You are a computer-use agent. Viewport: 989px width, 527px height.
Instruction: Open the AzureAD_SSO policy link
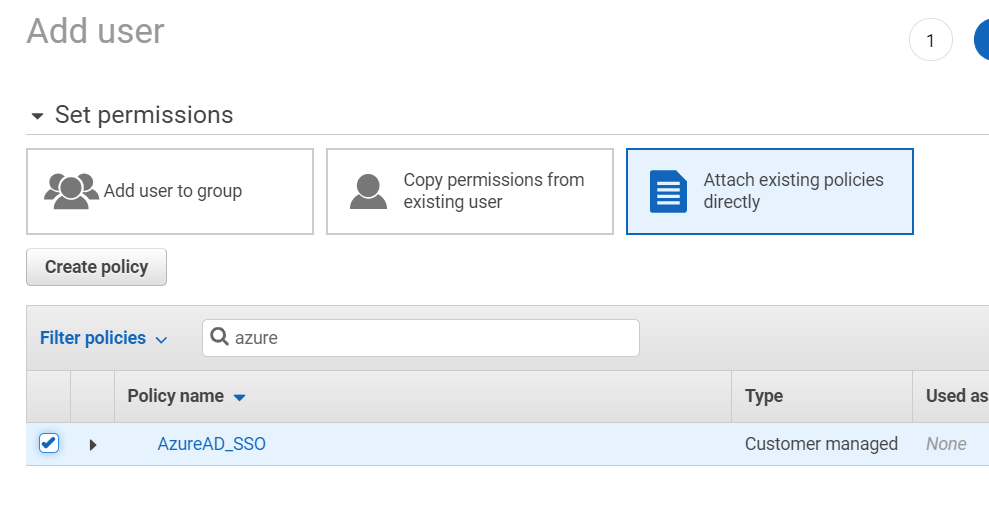pyautogui.click(x=212, y=444)
